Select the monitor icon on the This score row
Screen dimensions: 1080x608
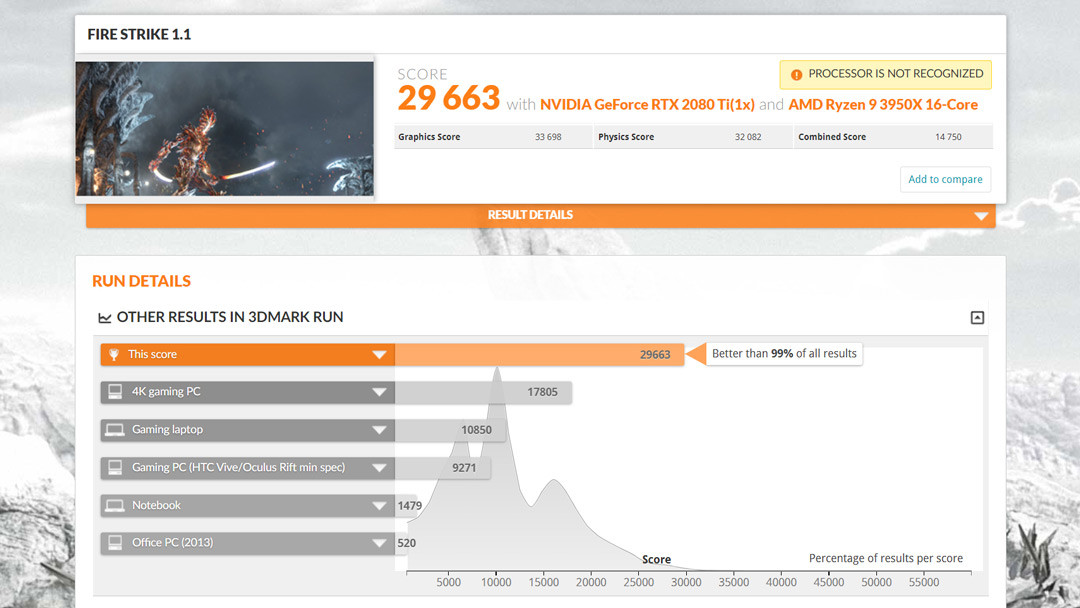(x=114, y=354)
